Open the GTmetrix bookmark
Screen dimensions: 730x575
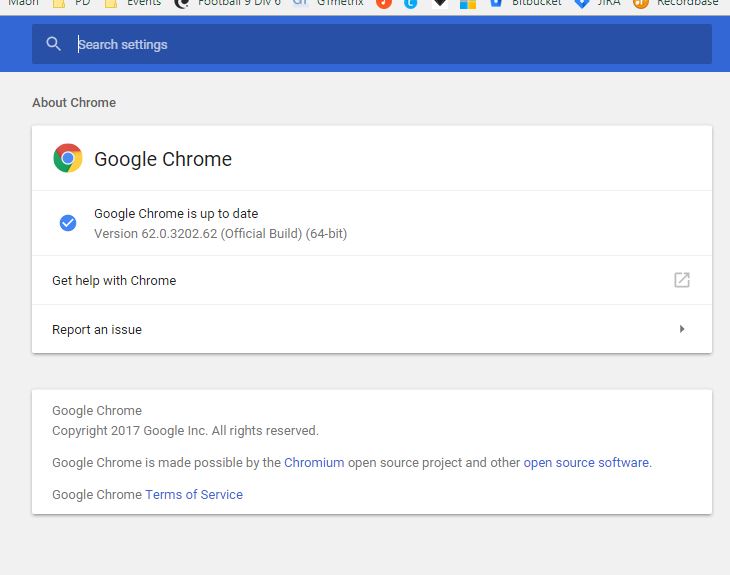[x=328, y=4]
